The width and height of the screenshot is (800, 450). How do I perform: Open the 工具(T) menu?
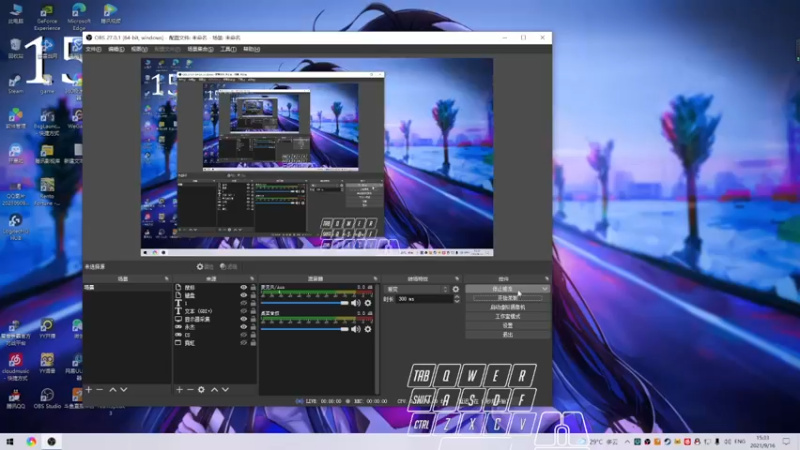coord(227,48)
